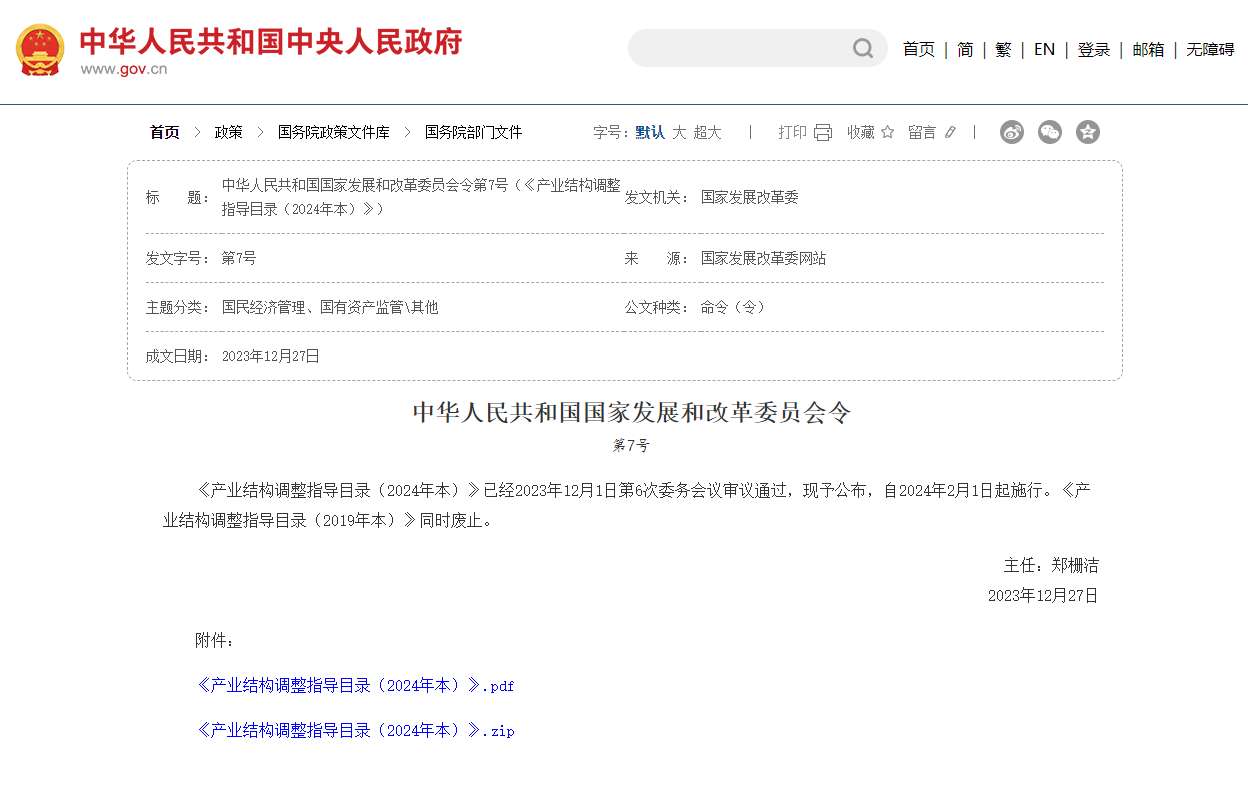Set font size to 超大
Screen dimensions: 1248x786
tap(707, 132)
